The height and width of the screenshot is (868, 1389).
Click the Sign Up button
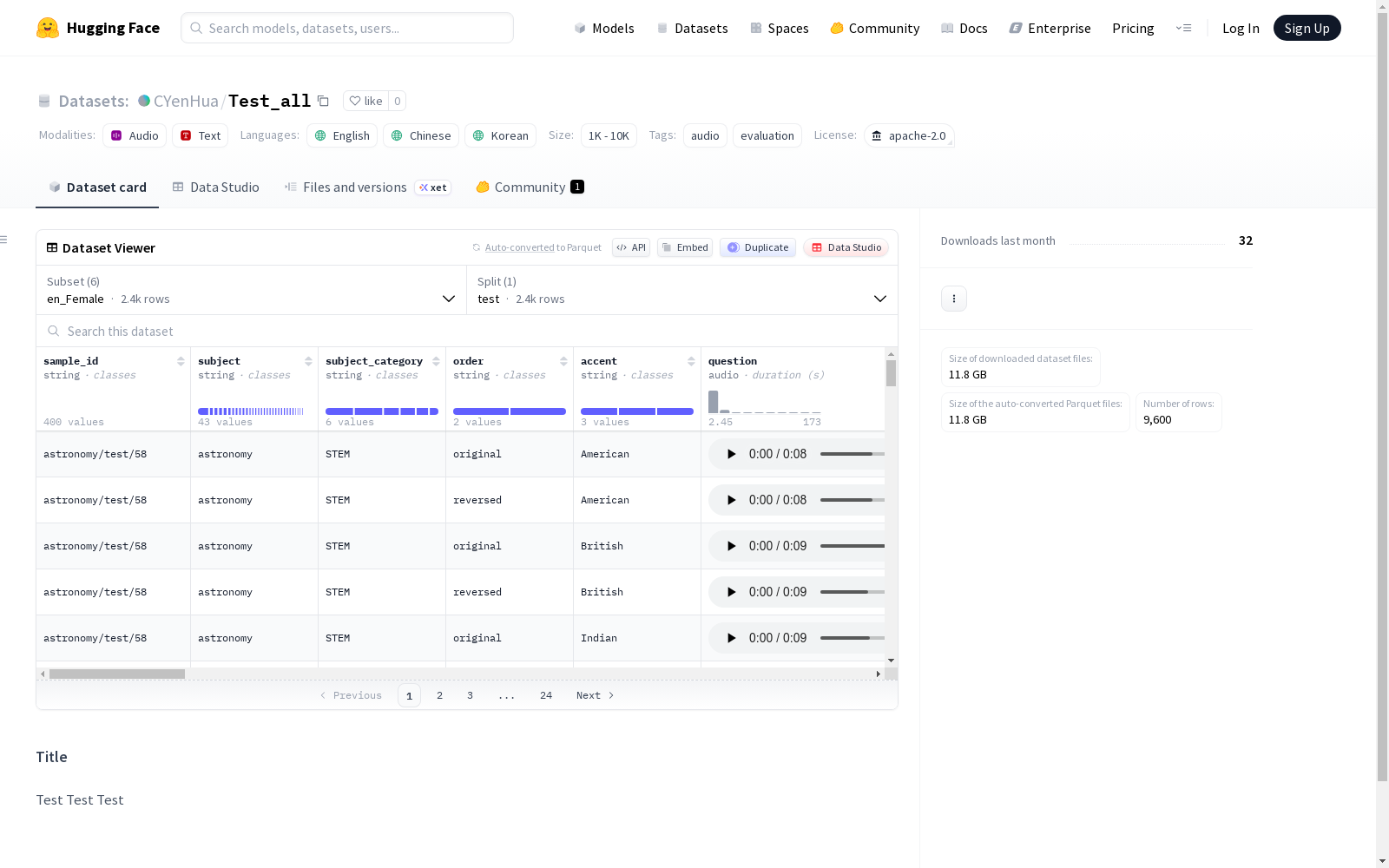point(1307,28)
